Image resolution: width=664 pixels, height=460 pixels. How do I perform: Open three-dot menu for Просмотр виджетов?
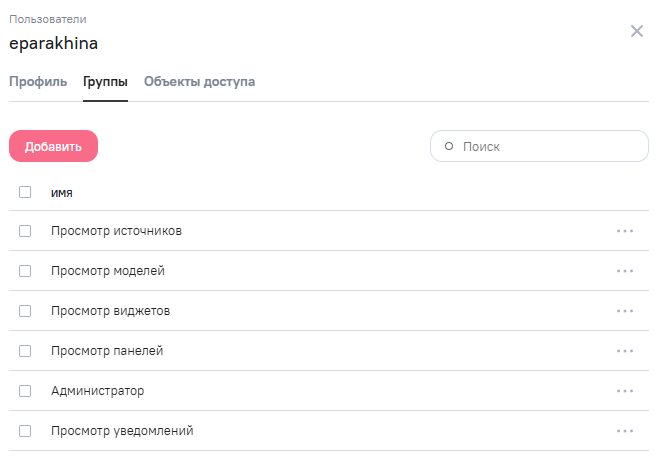625,311
